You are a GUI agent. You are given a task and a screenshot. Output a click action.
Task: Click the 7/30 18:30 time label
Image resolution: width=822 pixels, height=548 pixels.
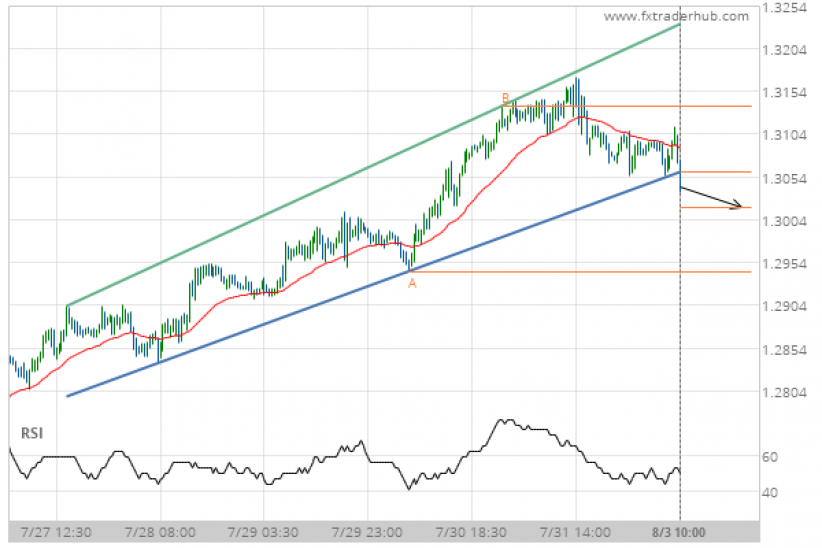coord(471,533)
